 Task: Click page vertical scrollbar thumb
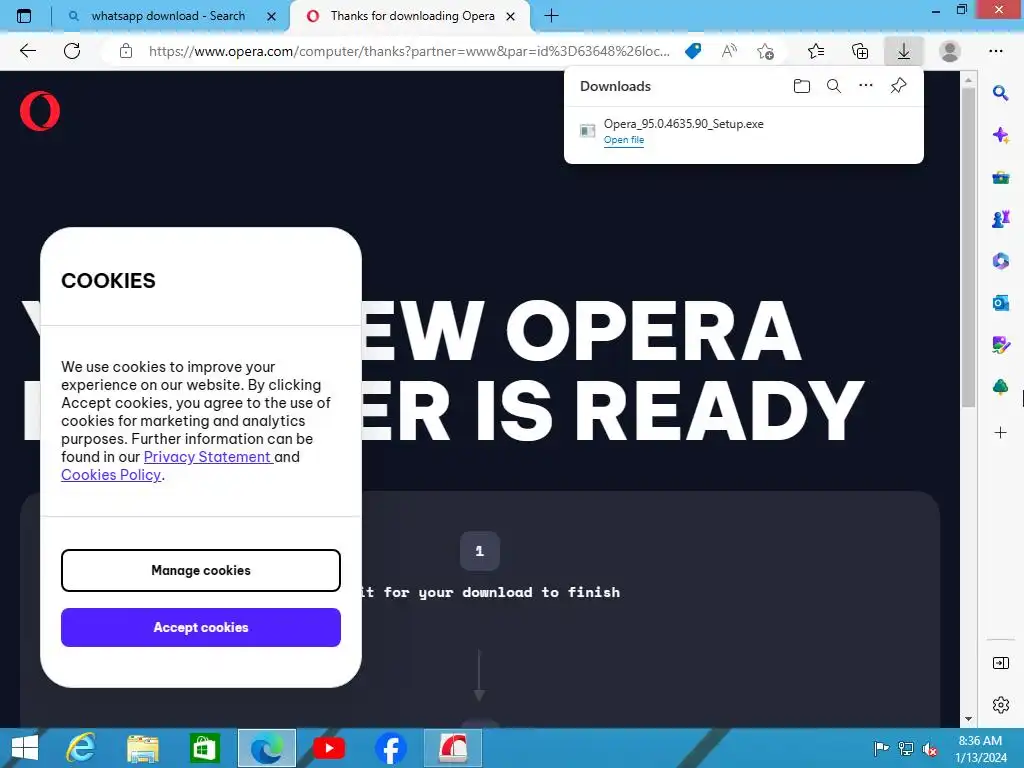tap(968, 247)
